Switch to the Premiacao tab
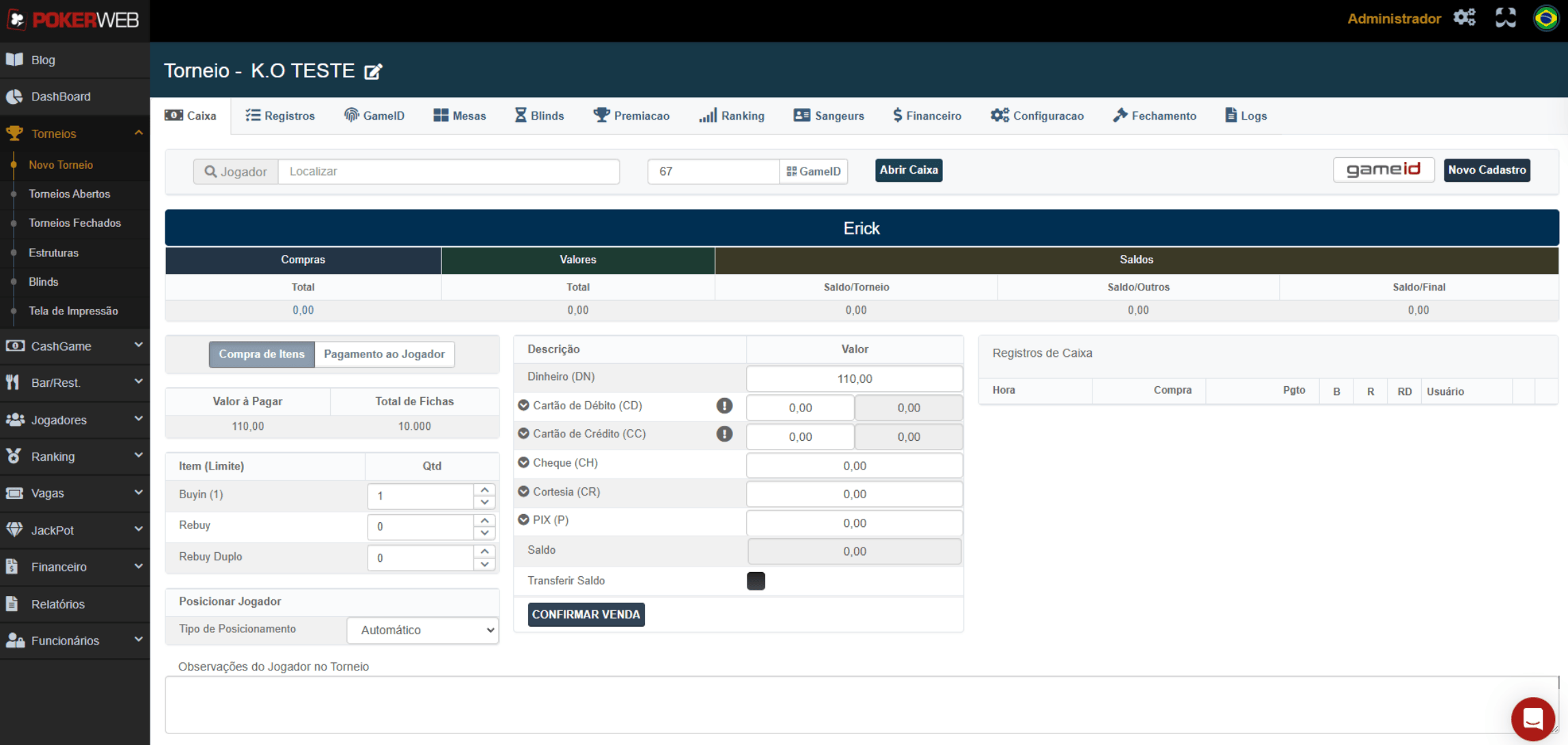1568x745 pixels. [631, 116]
